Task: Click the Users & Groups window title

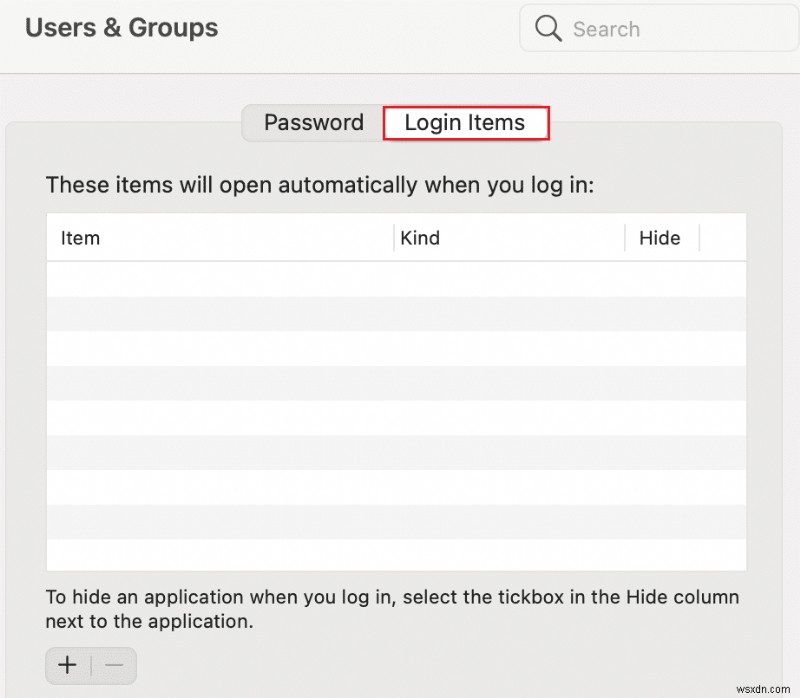Action: pos(121,28)
